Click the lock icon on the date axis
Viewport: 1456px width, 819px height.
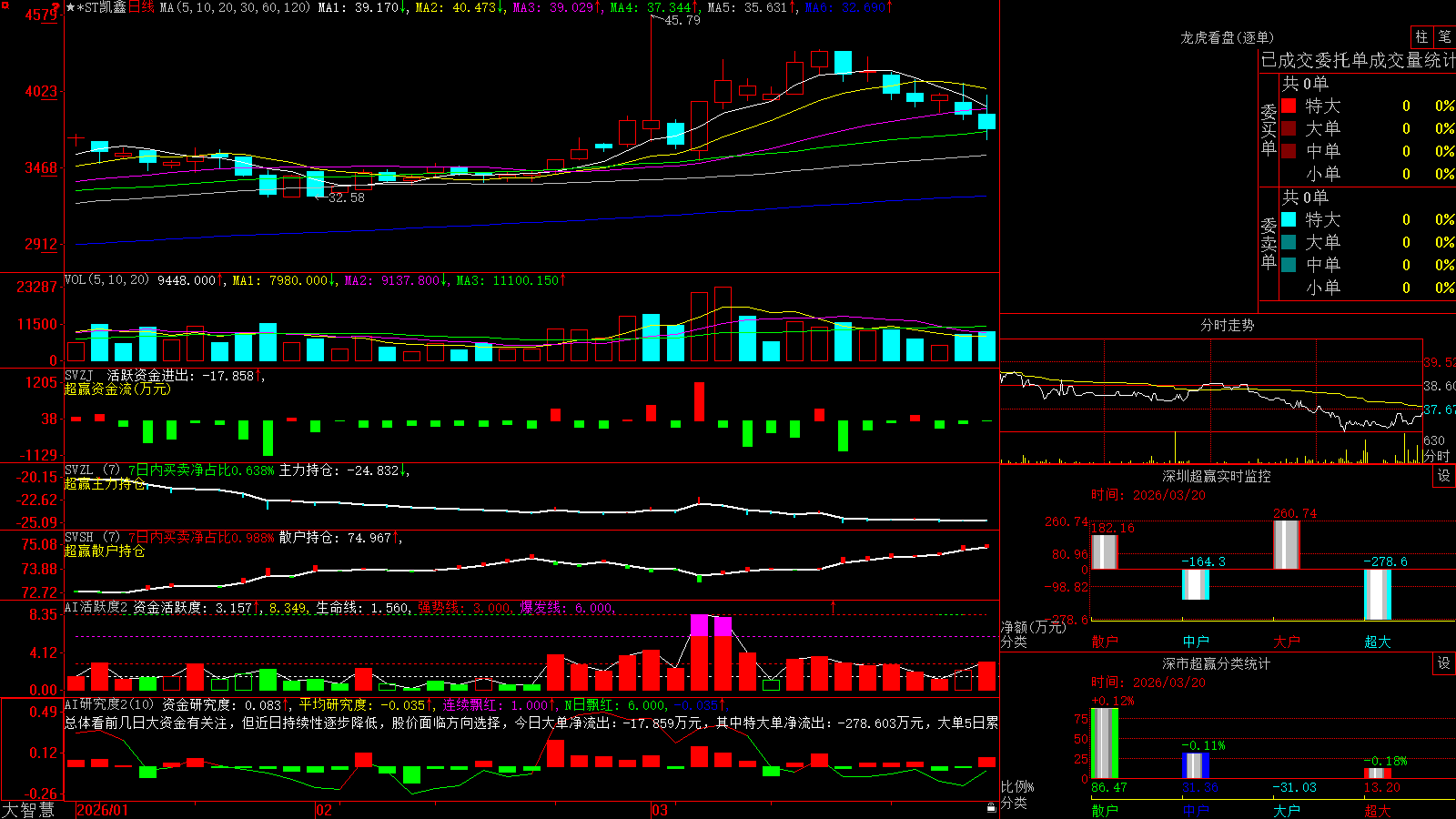[992, 808]
